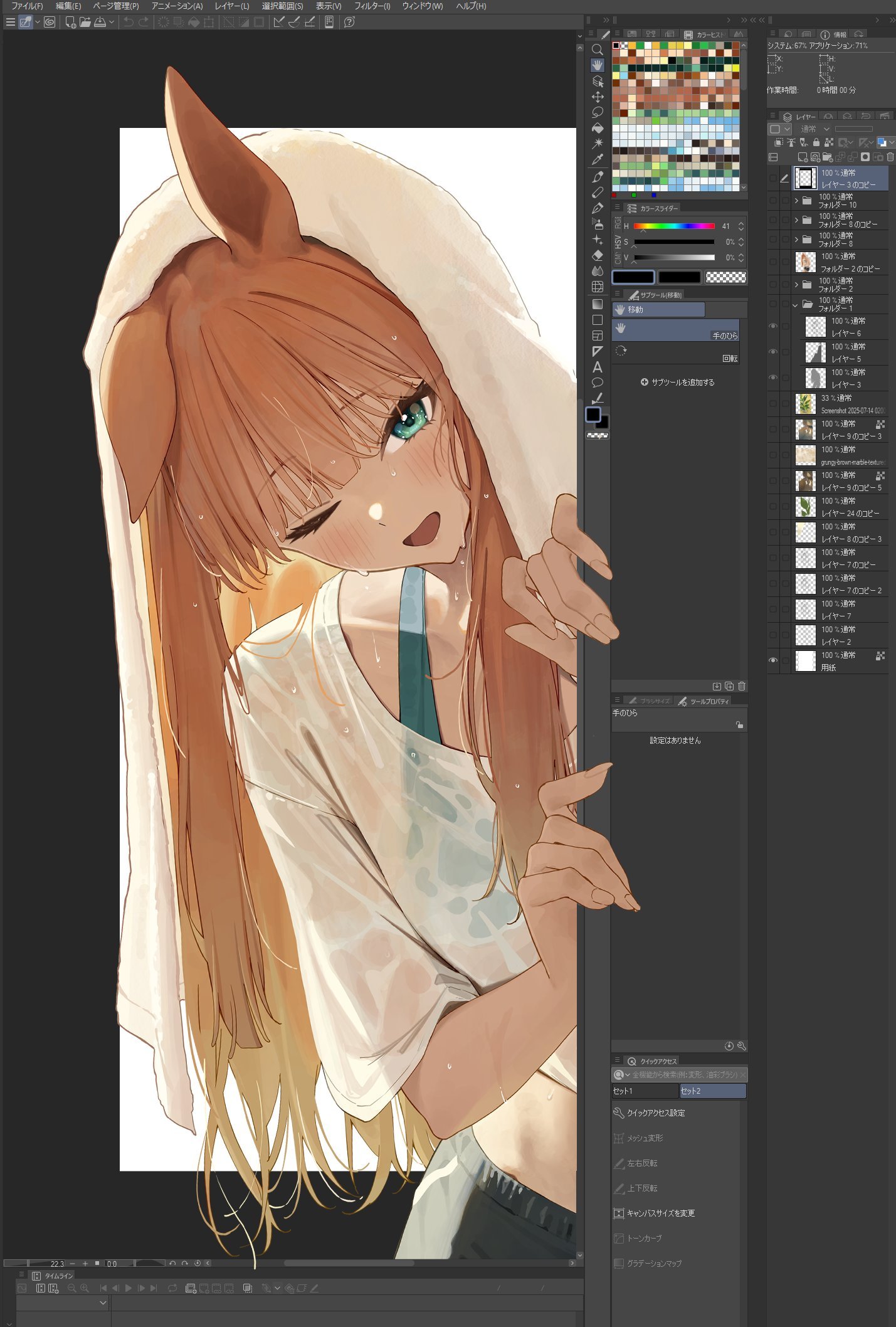Show the フォルダー 10 layer folder
Viewport: 896px width, 1327px height.
(772, 201)
